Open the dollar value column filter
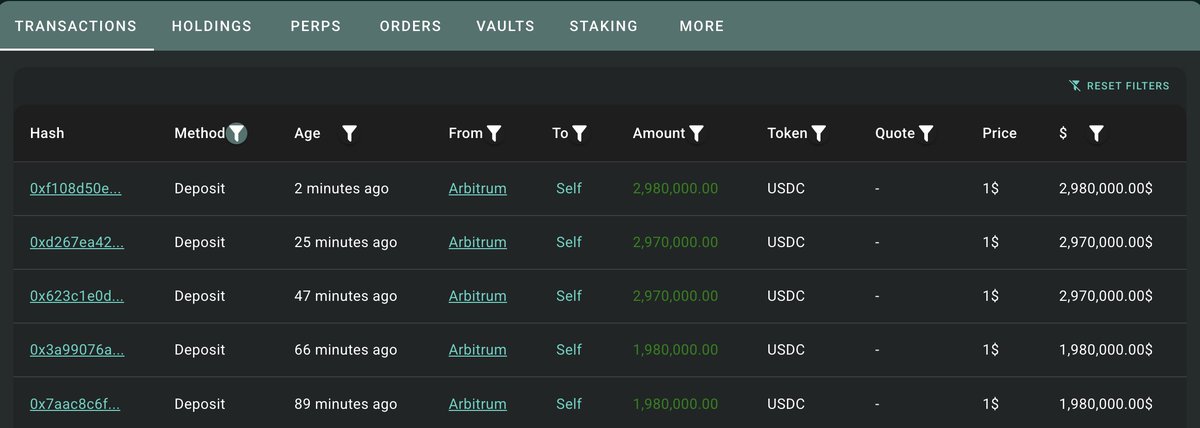Viewport: 1200px width, 428px height. [1096, 133]
